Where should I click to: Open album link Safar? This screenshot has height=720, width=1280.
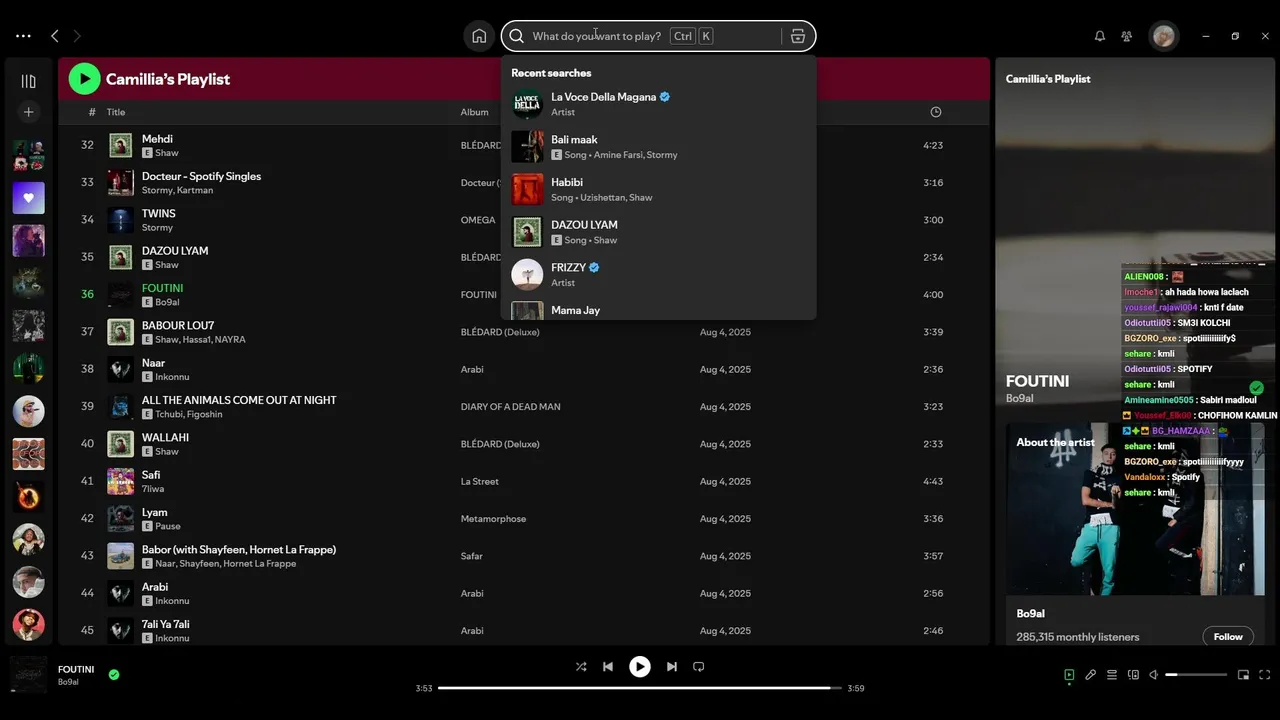point(471,556)
